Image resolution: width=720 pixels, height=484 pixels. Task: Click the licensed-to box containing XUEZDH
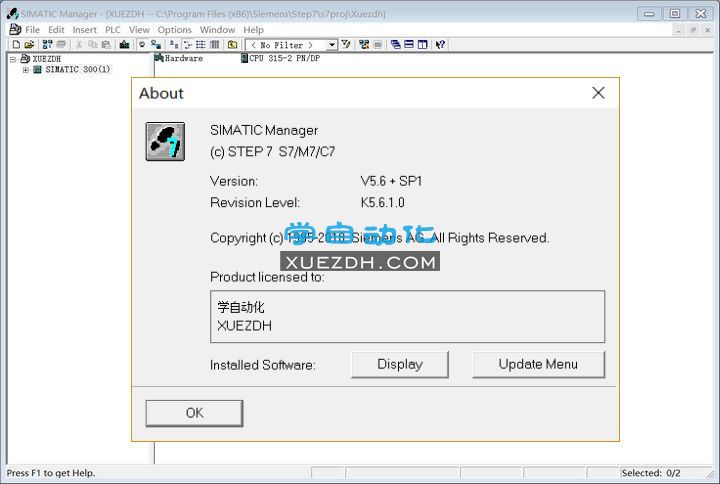pyautogui.click(x=407, y=316)
